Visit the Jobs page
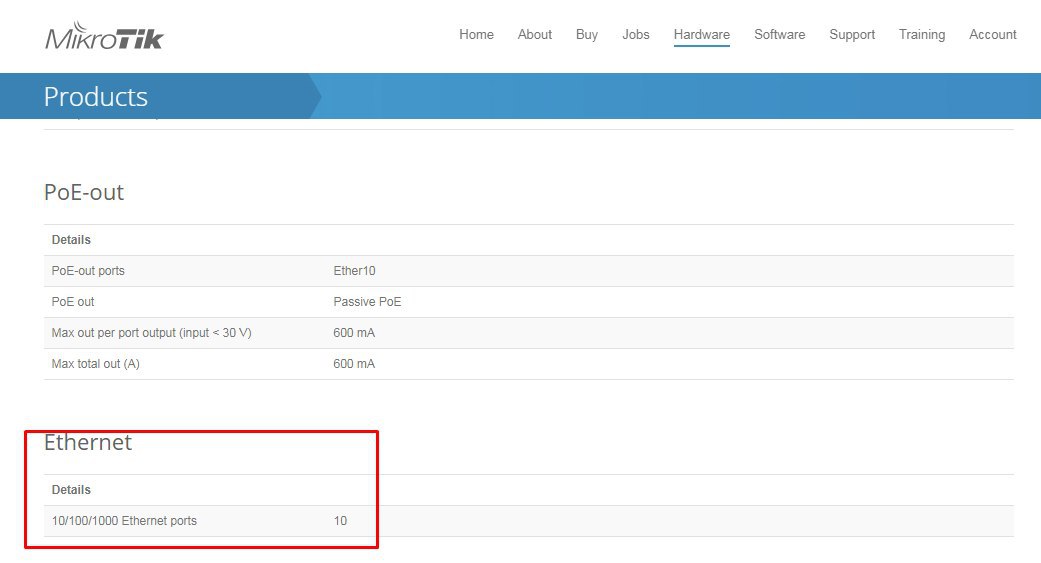The image size is (1041, 563). coord(635,35)
